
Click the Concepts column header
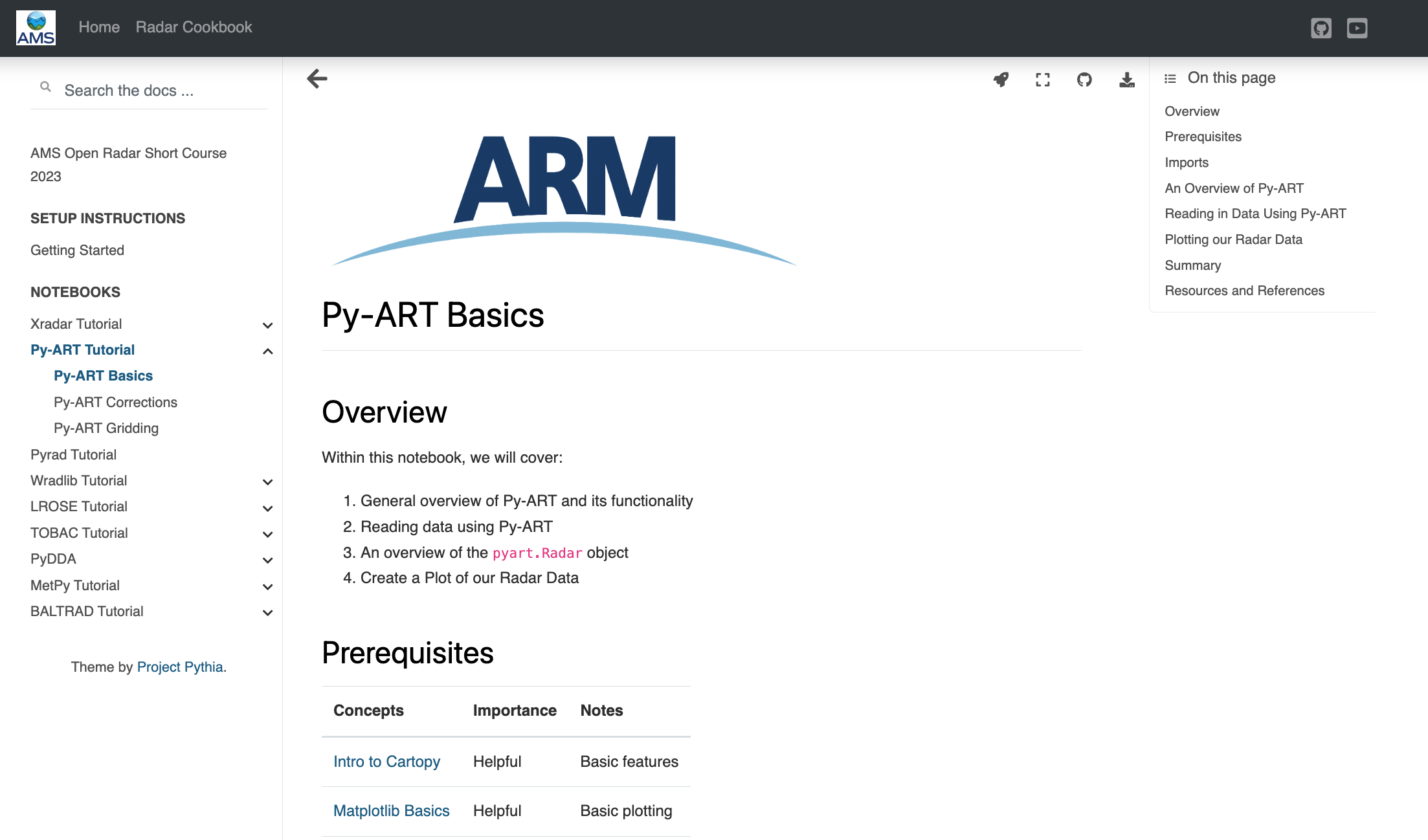pos(368,711)
